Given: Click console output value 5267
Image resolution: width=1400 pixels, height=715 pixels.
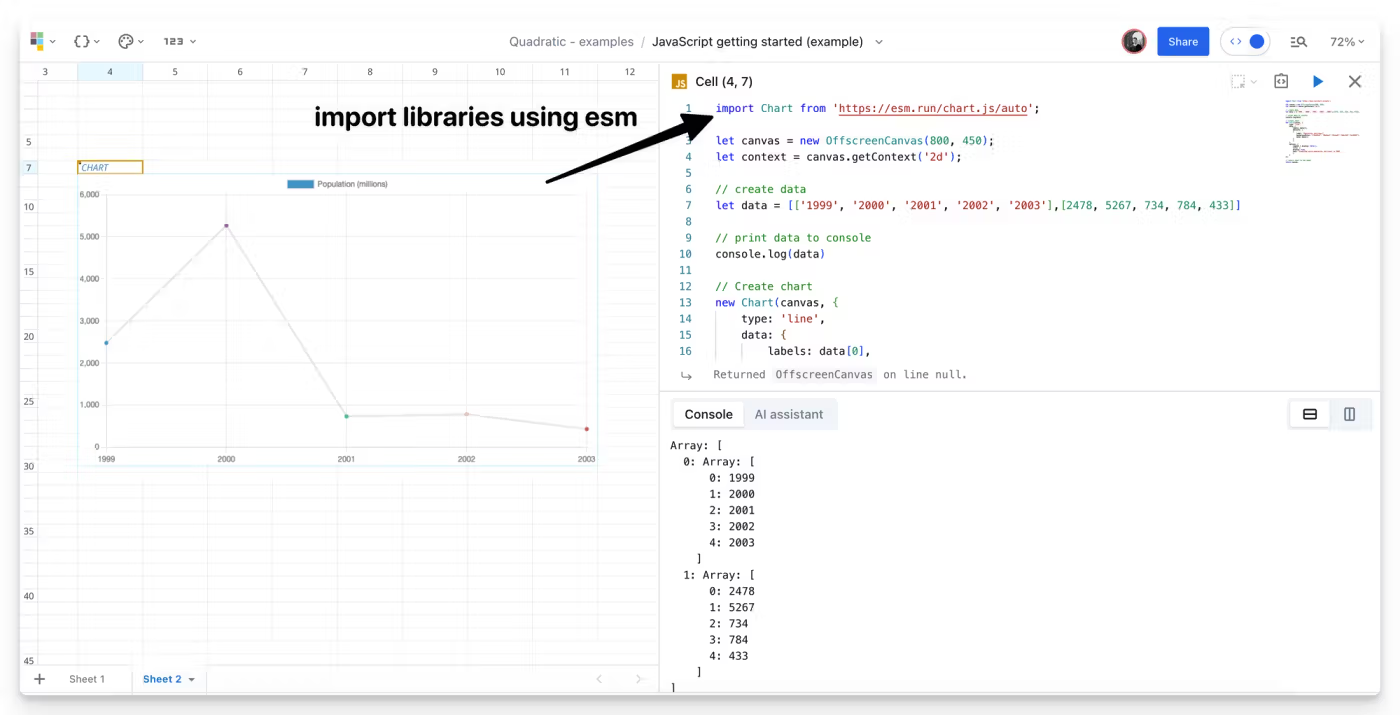Looking at the screenshot, I should (x=741, y=607).
